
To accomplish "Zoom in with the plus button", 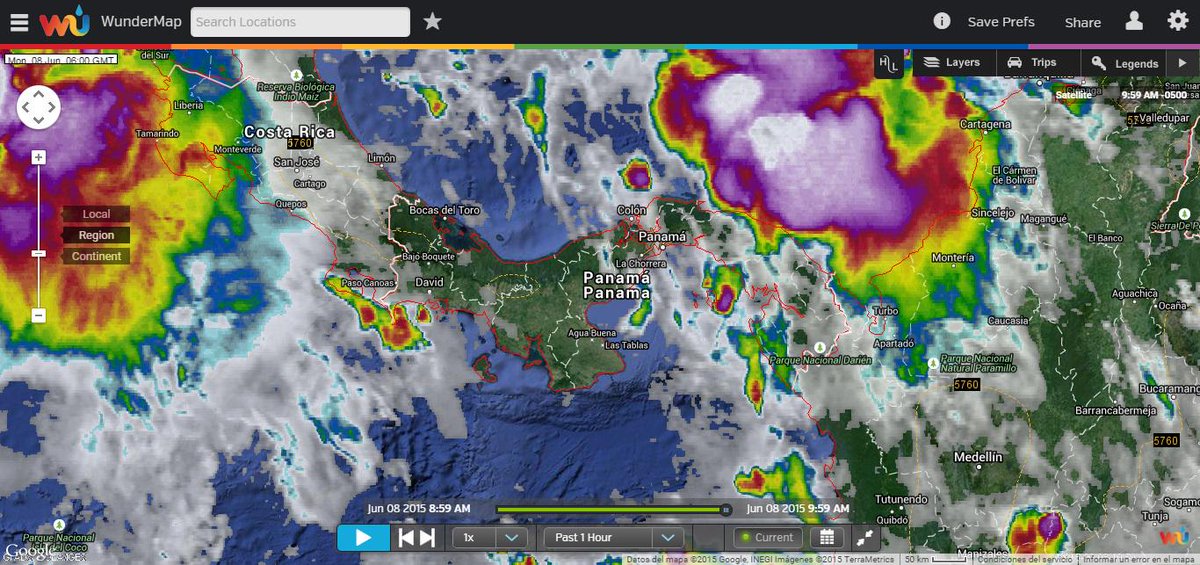I will [x=38, y=157].
